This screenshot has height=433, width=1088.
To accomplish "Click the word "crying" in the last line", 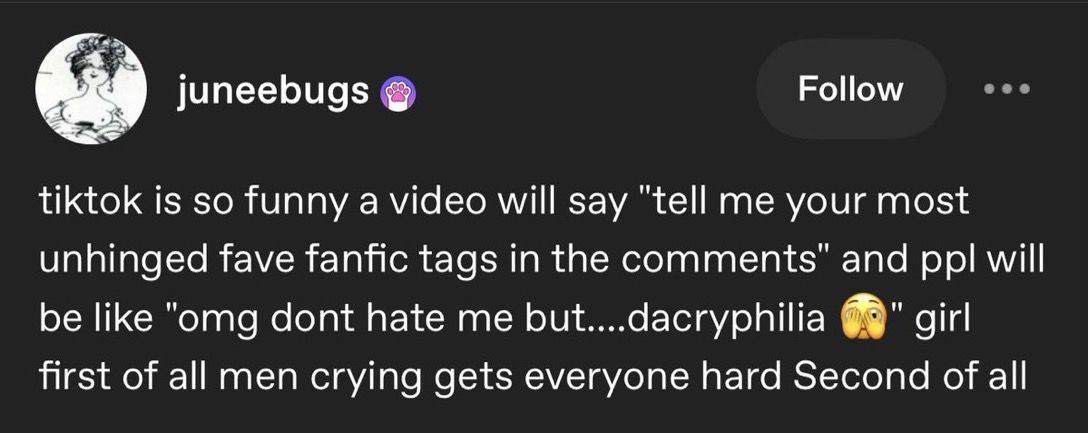I will pyautogui.click(x=350, y=379).
